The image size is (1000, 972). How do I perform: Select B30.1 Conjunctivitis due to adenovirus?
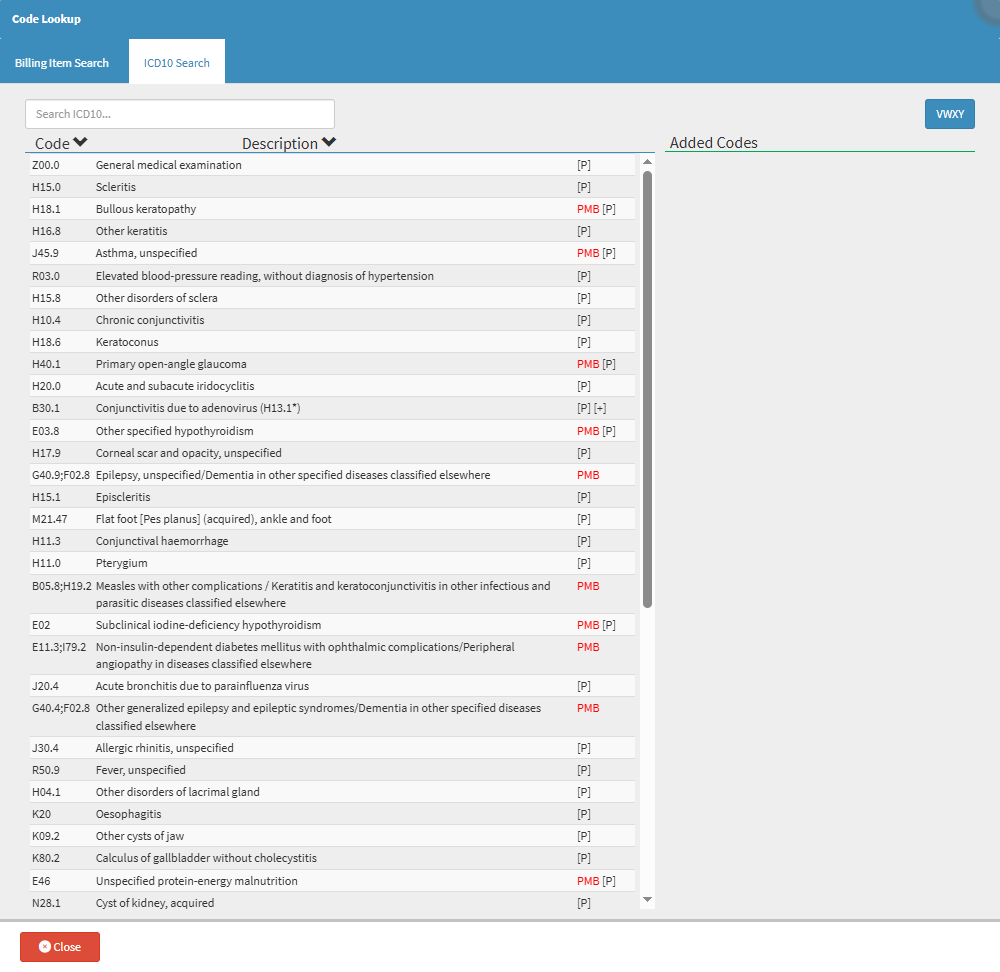point(332,408)
